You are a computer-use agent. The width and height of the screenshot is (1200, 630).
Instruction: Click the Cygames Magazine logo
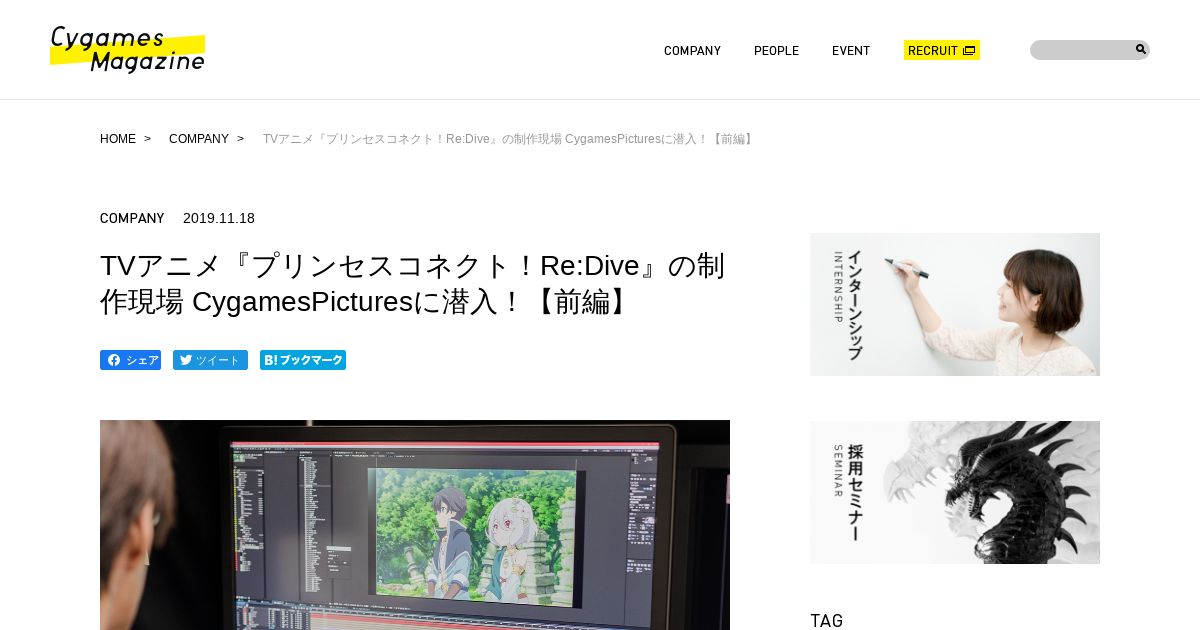pos(128,50)
